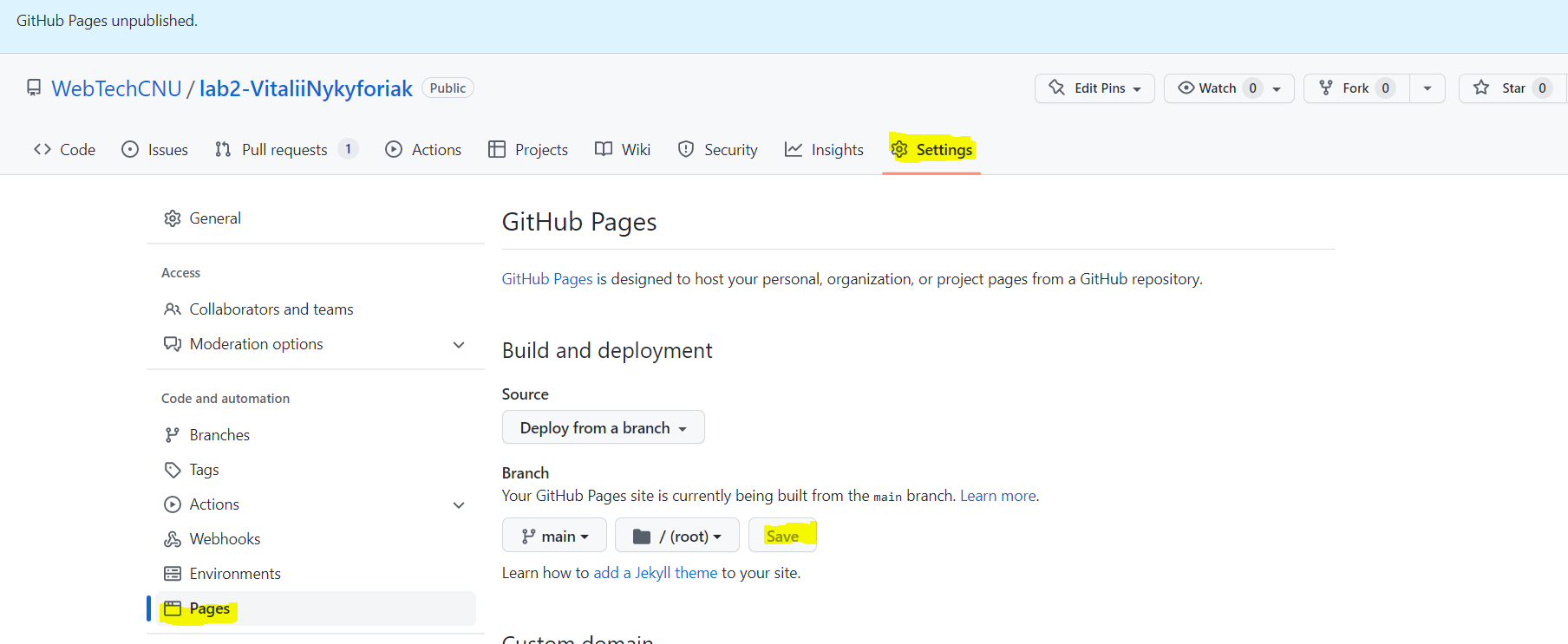1568x644 pixels.
Task: Click the Issues circle-dot icon
Action: point(130,149)
